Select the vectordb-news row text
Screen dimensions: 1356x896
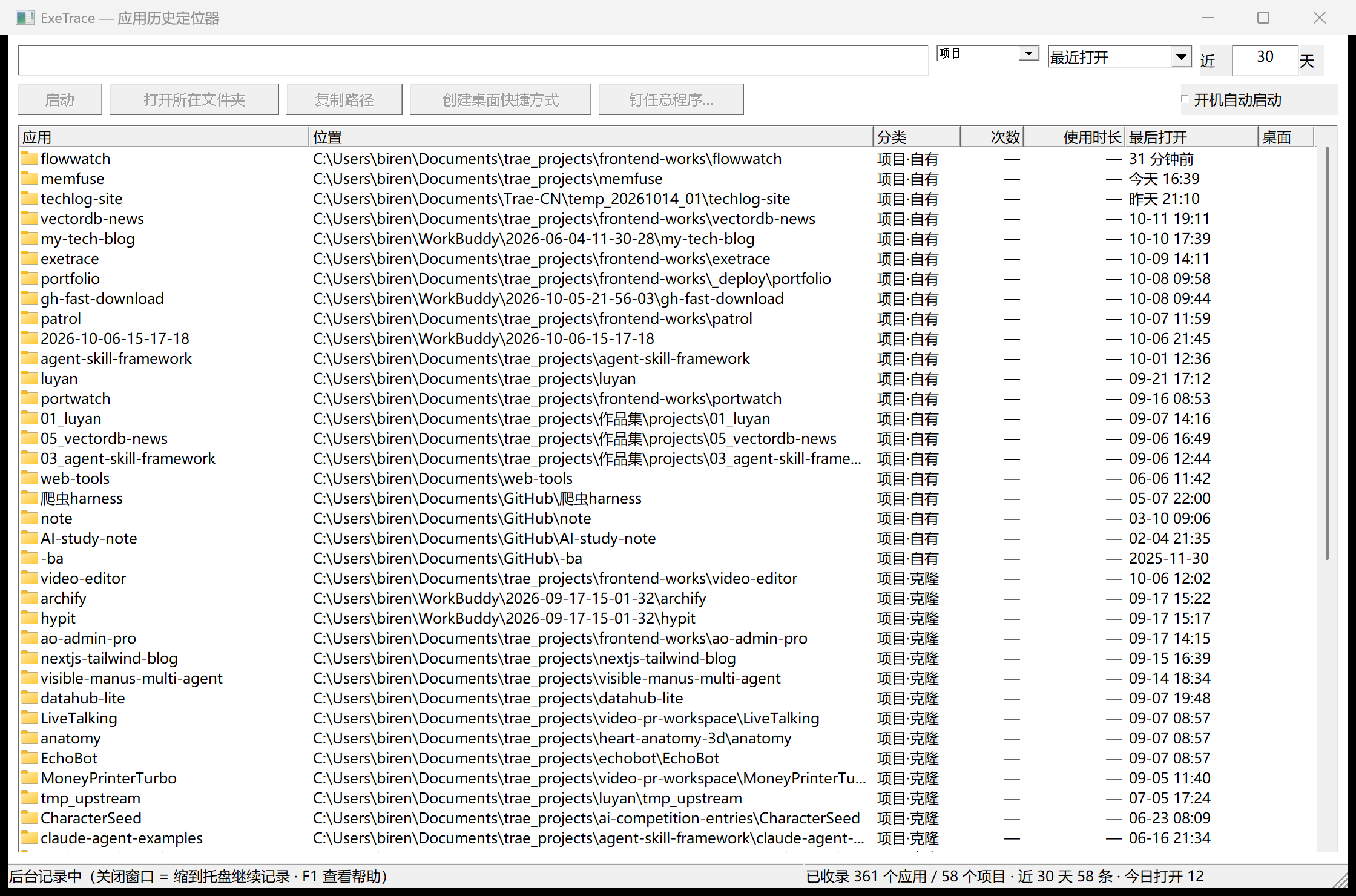(92, 219)
